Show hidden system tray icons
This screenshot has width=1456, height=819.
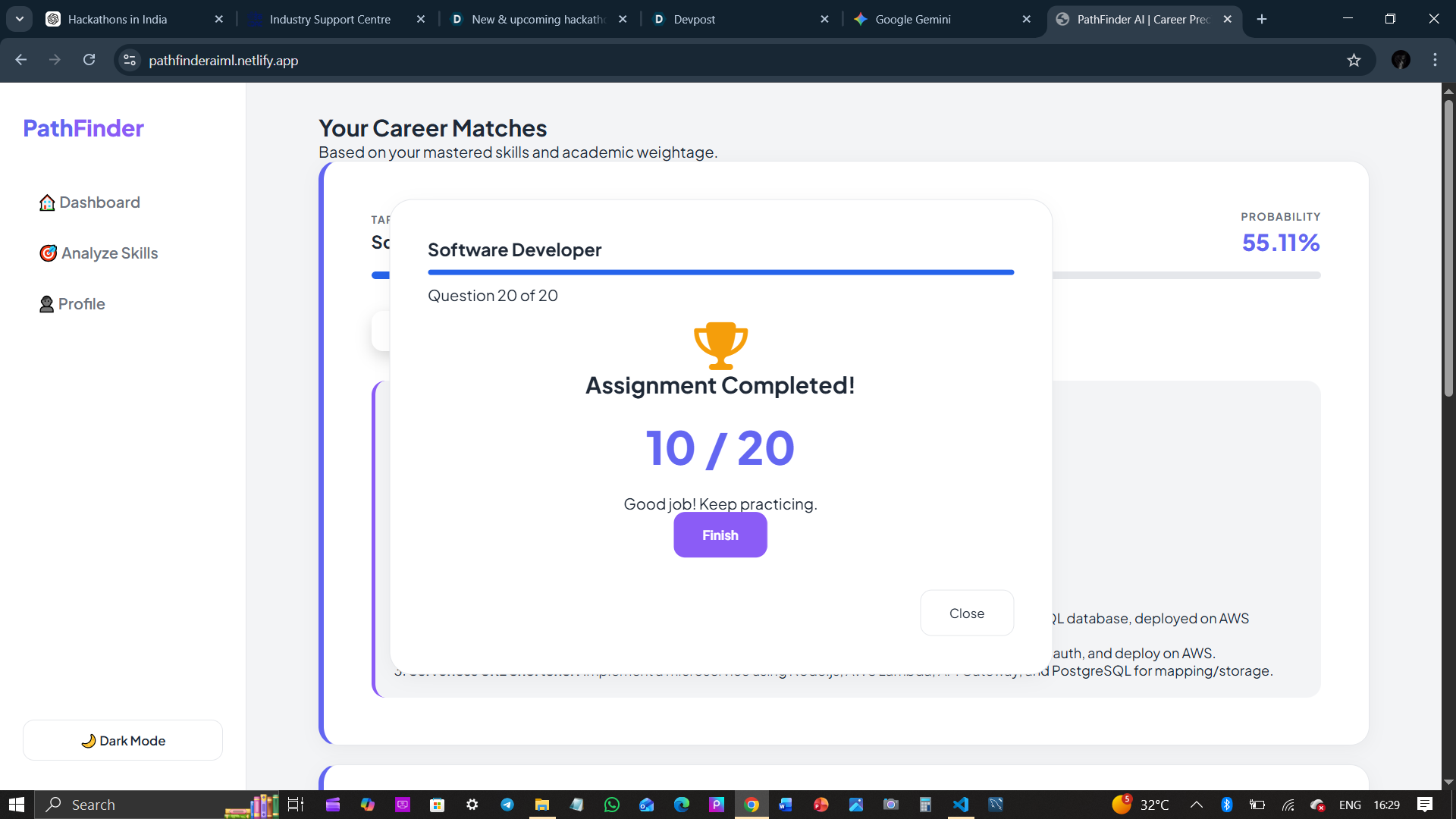[1196, 805]
